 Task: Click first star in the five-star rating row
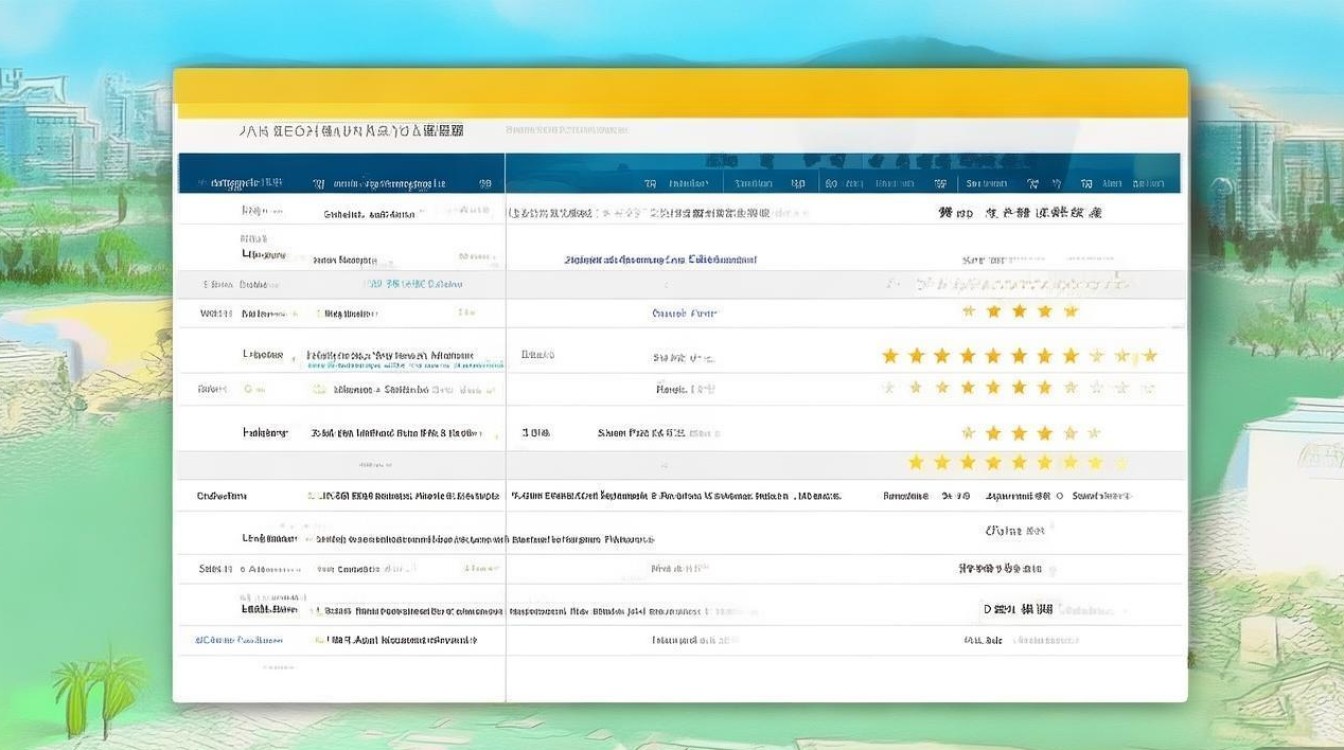click(968, 312)
